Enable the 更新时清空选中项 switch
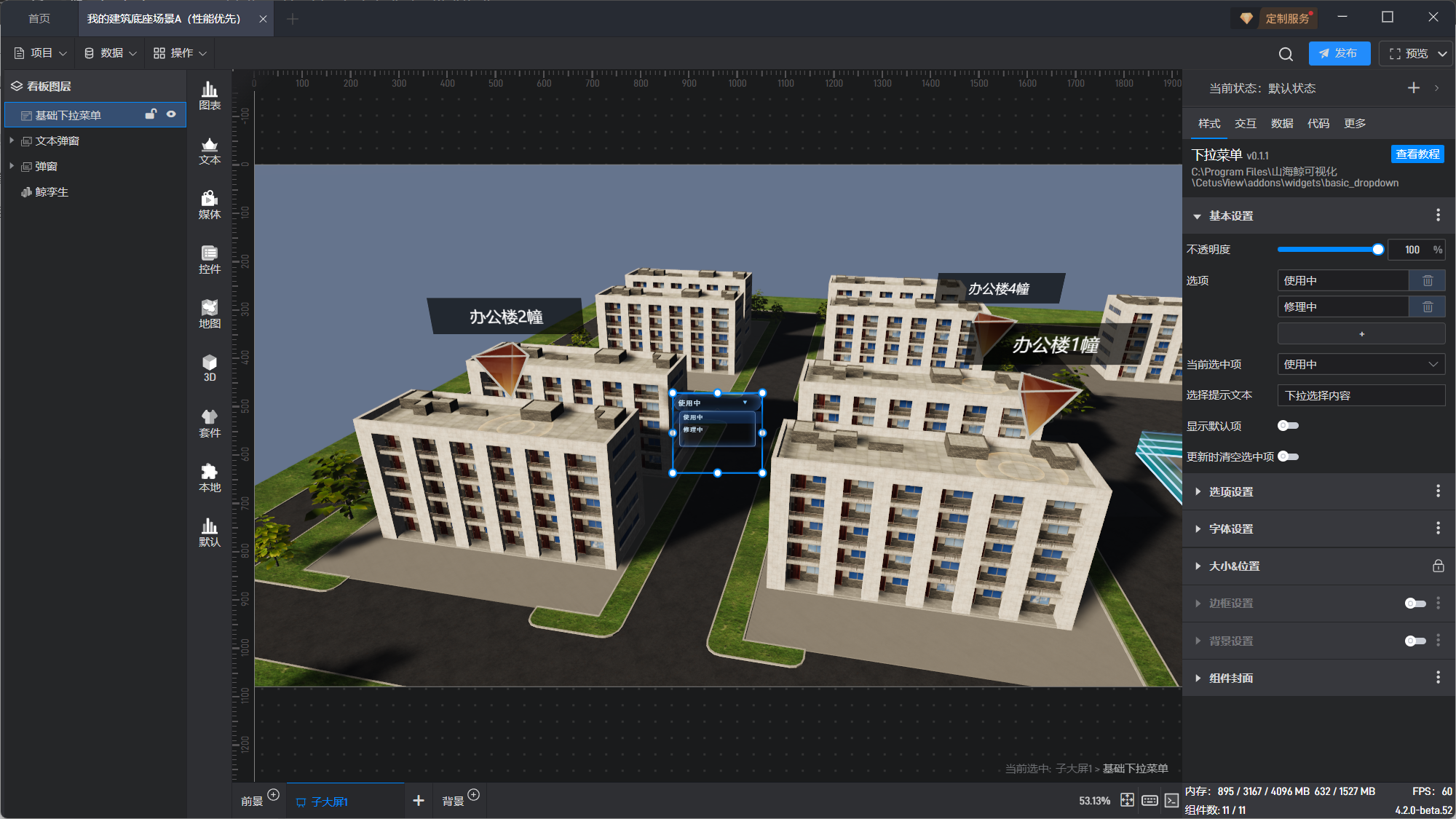Screen dimensions: 1456x819 coord(1288,456)
